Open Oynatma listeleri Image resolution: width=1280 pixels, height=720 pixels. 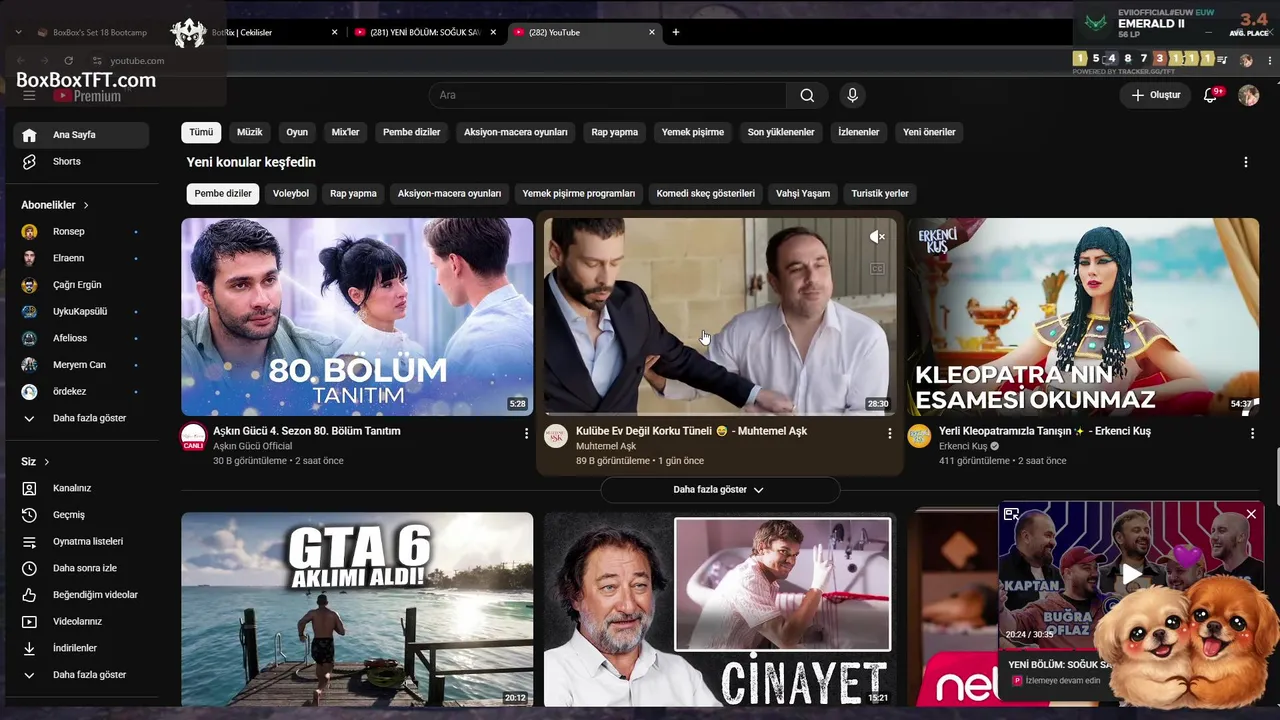81,542
